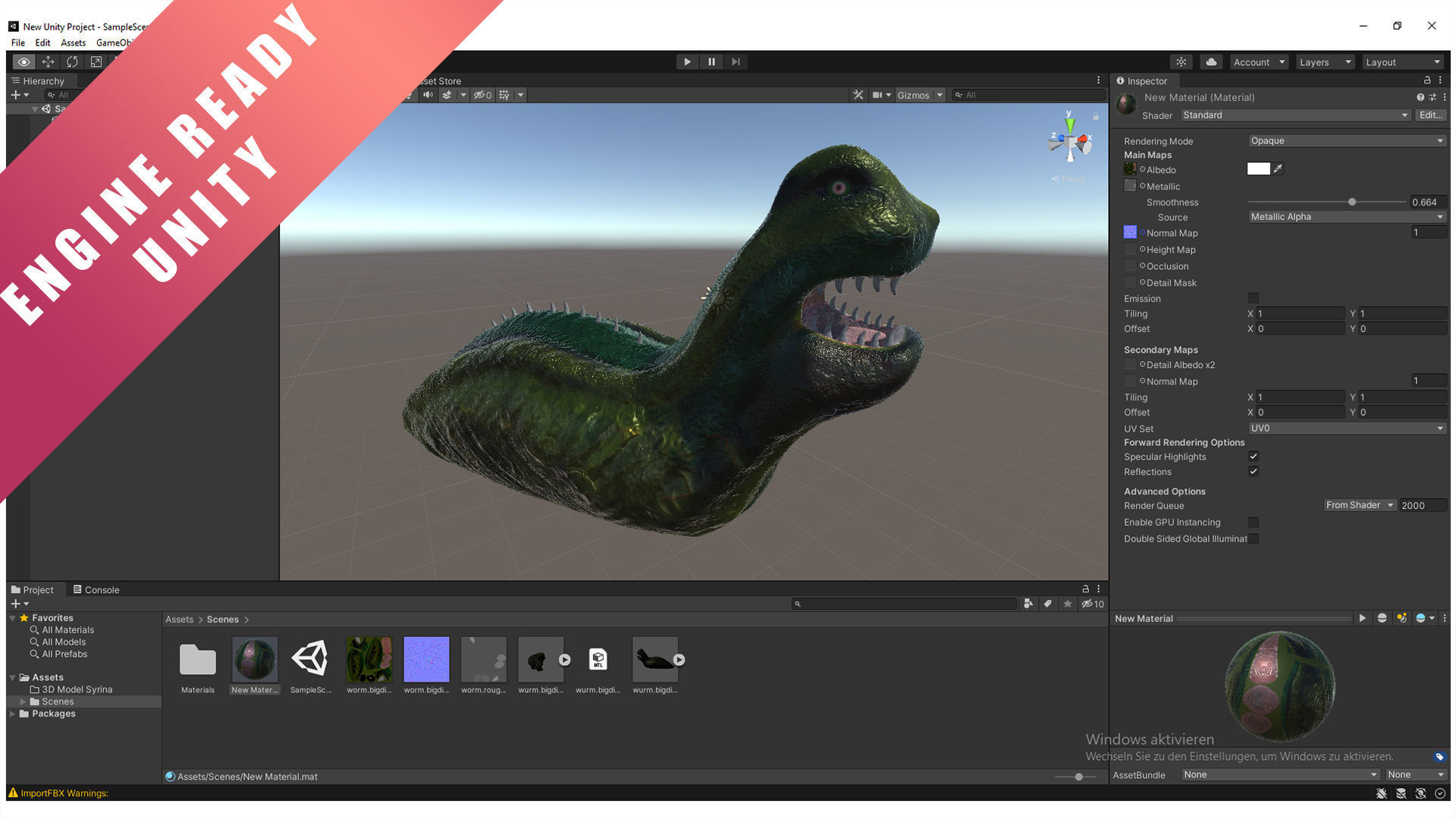Viewport: 1456px width, 819px height.
Task: Click the Albedo white color swatch
Action: click(1259, 168)
